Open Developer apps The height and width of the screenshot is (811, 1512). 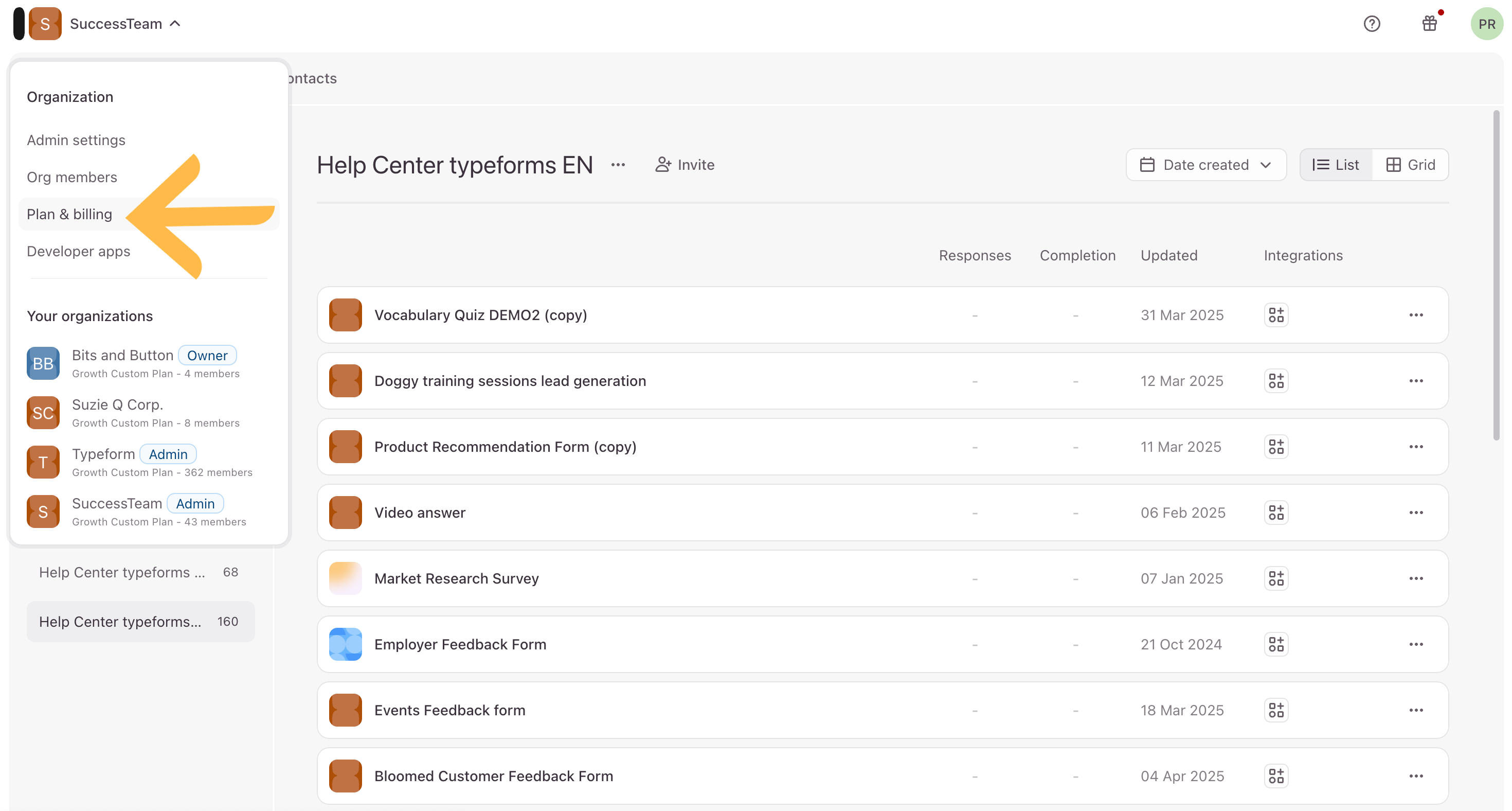point(79,251)
